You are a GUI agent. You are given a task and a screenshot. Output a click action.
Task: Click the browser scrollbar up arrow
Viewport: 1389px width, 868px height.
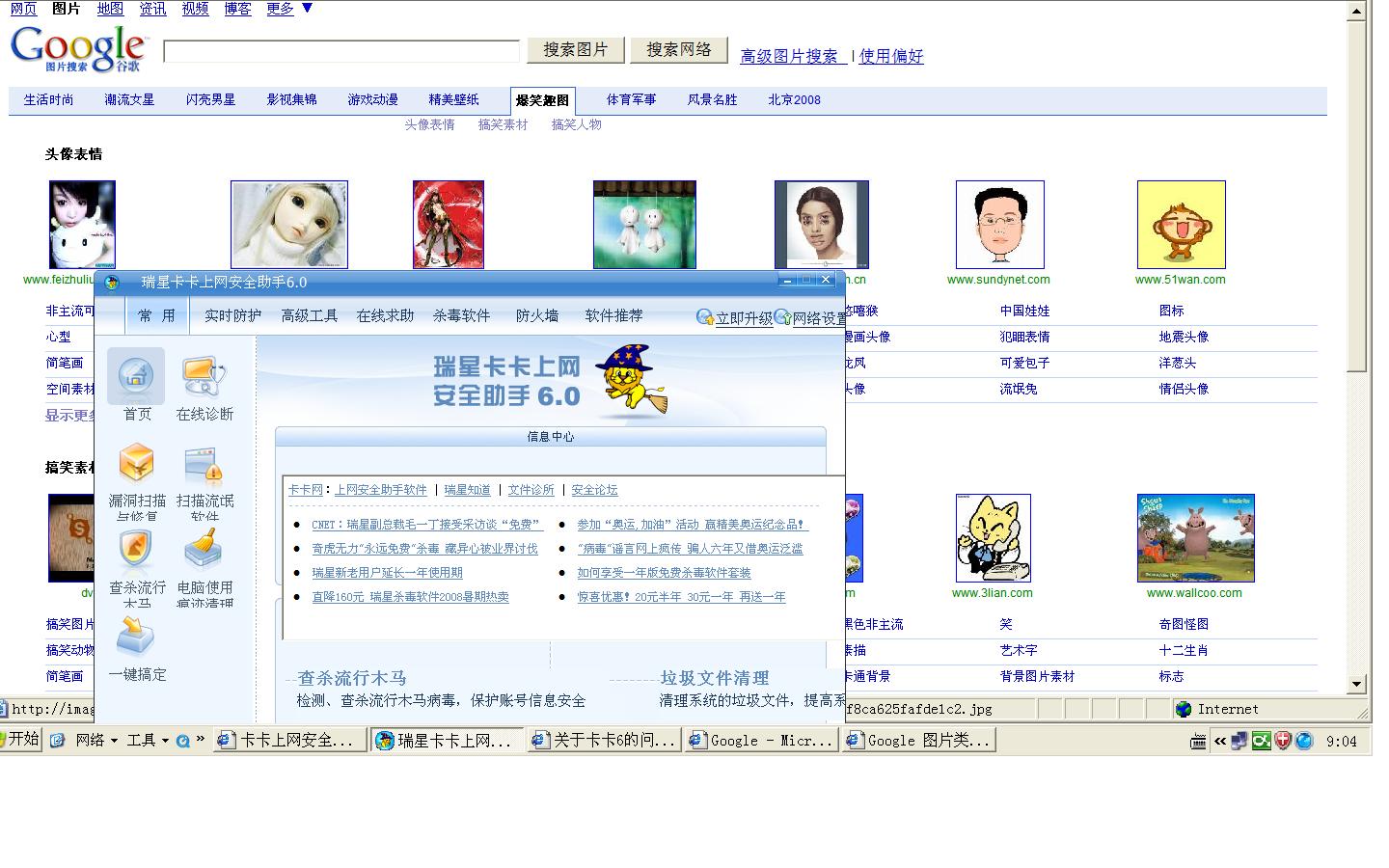(1357, 11)
